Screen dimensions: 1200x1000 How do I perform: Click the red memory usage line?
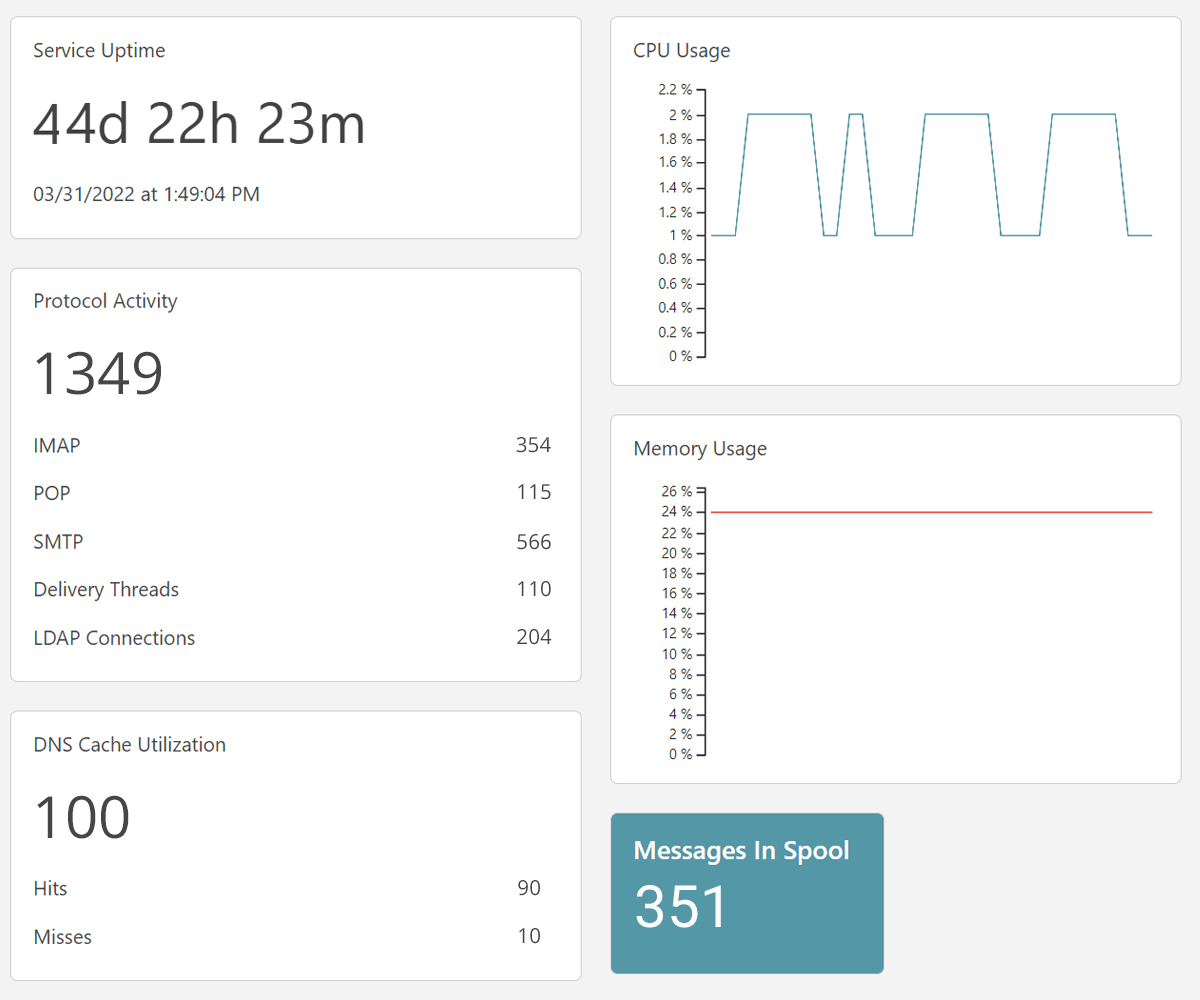930,512
